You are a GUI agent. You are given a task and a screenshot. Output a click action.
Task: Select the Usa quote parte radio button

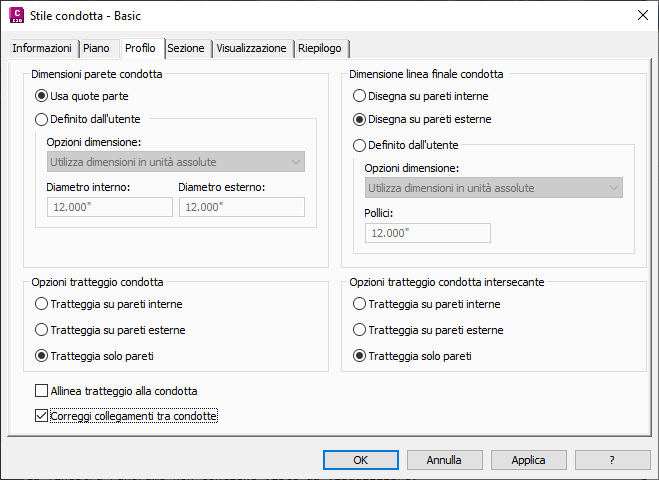tap(41, 97)
